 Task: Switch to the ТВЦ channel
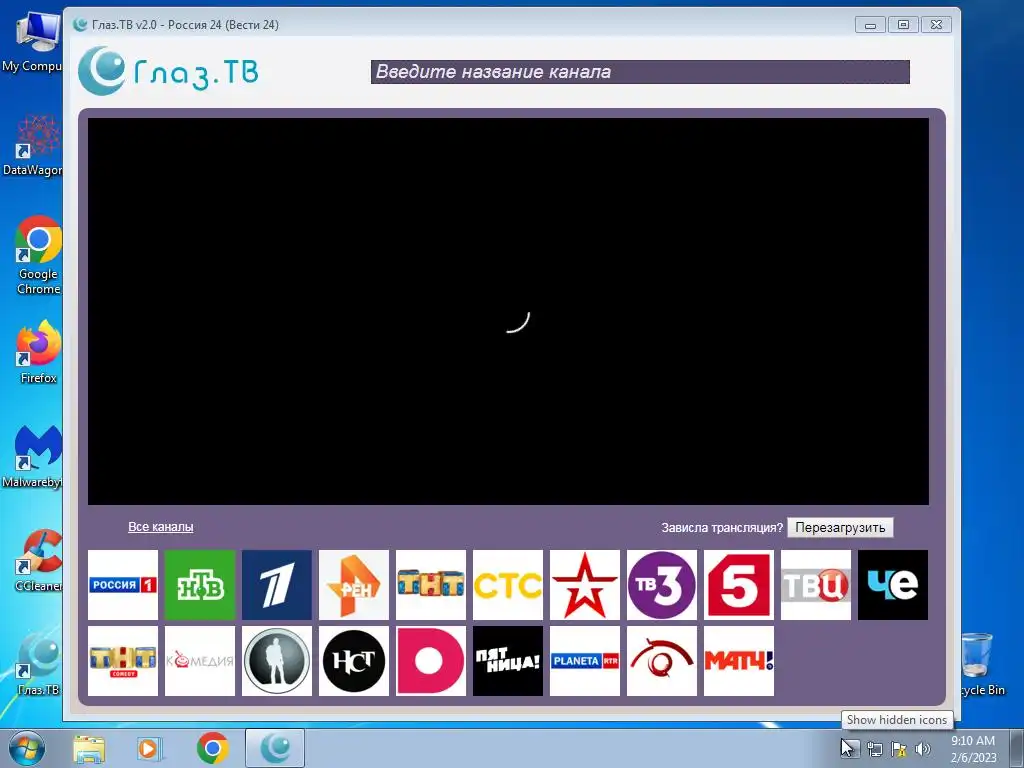tap(816, 584)
